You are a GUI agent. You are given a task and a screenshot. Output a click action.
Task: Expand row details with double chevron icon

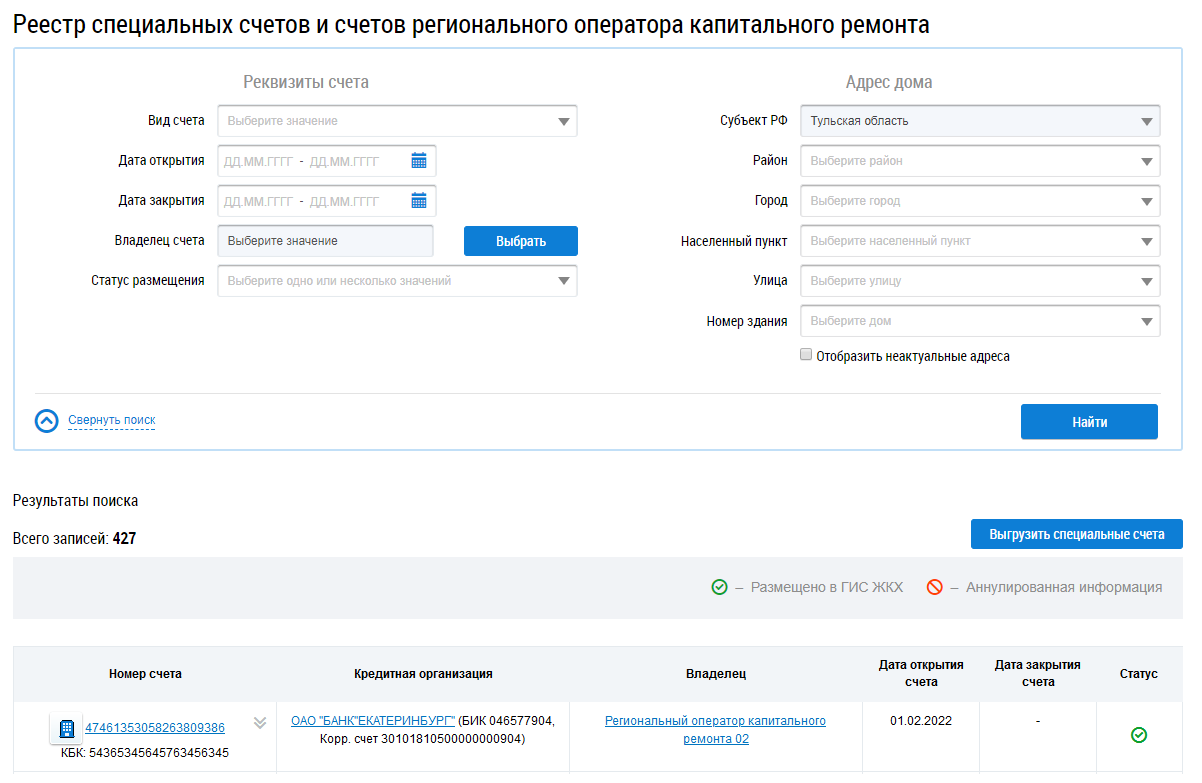[260, 723]
